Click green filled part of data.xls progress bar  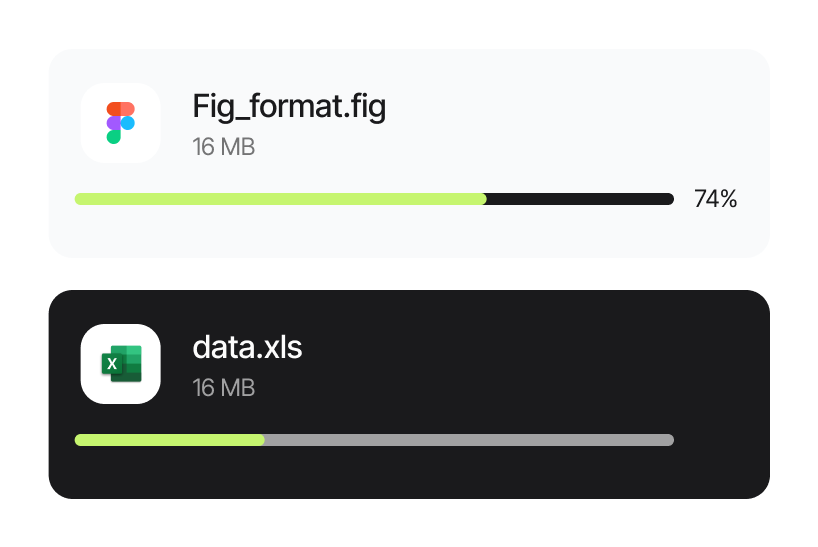pos(170,440)
